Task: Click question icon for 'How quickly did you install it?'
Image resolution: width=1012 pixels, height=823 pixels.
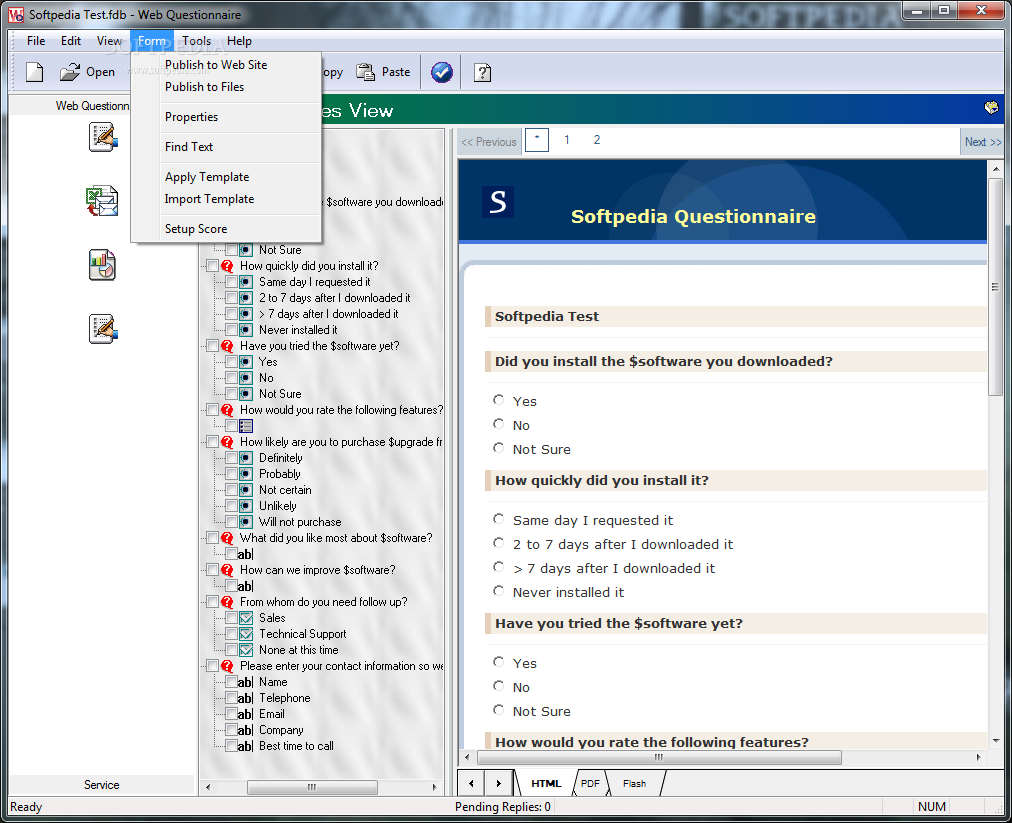Action: tap(227, 266)
